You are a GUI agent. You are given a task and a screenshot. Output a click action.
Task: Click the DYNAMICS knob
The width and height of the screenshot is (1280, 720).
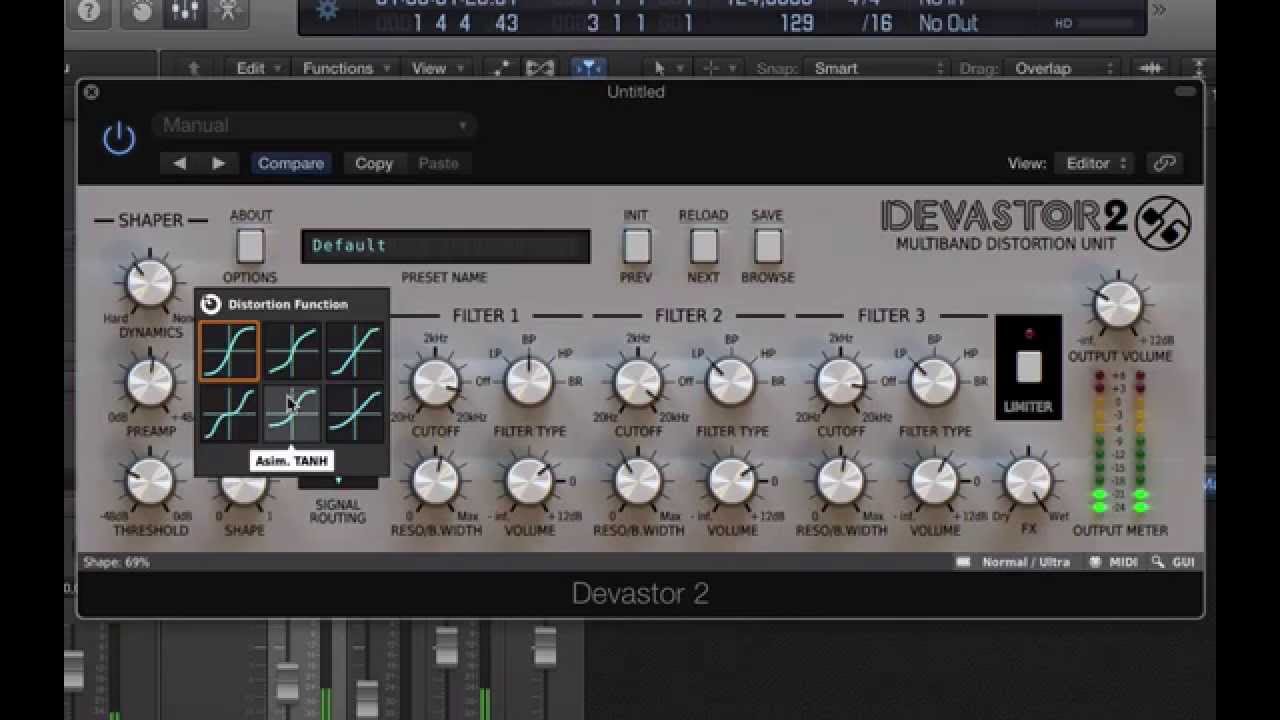[150, 283]
